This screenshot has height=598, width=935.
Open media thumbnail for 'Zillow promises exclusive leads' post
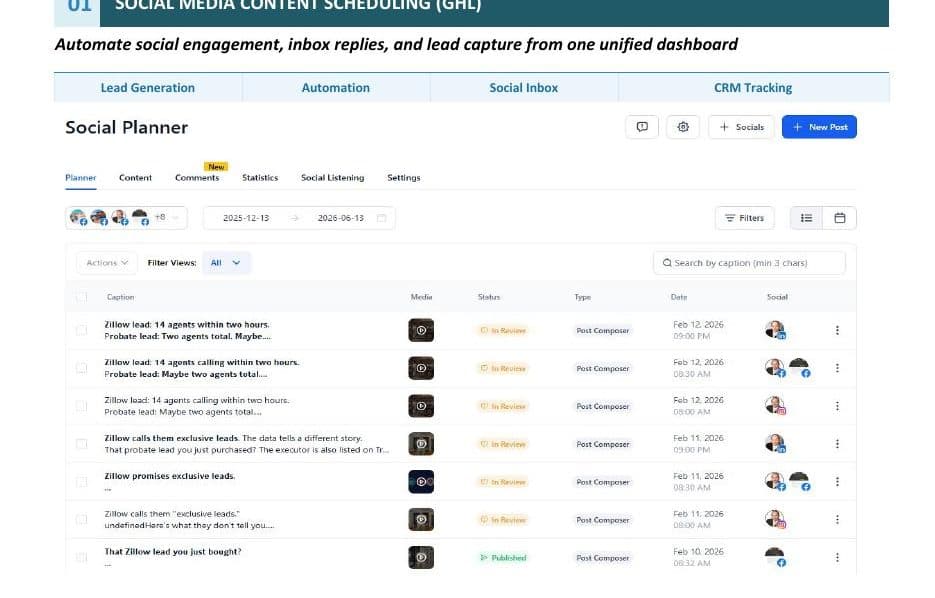click(x=421, y=482)
